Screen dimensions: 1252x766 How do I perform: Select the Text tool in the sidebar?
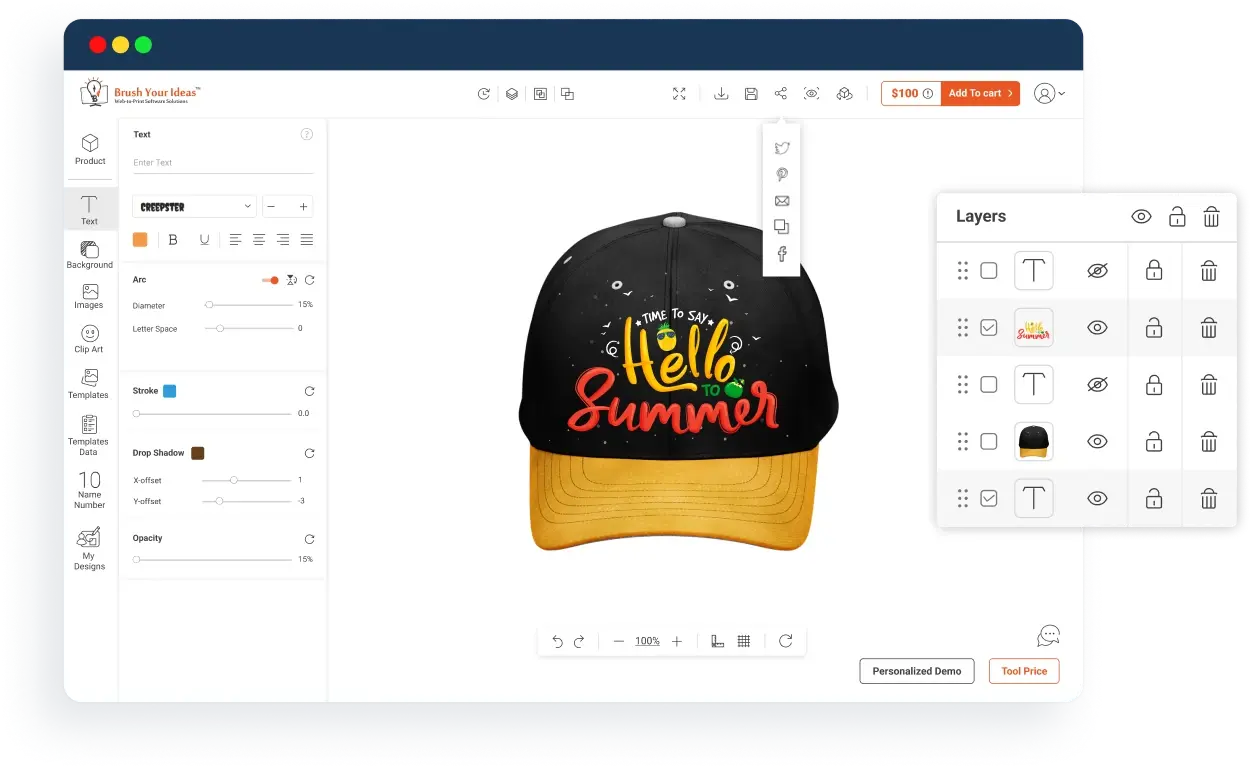[89, 208]
